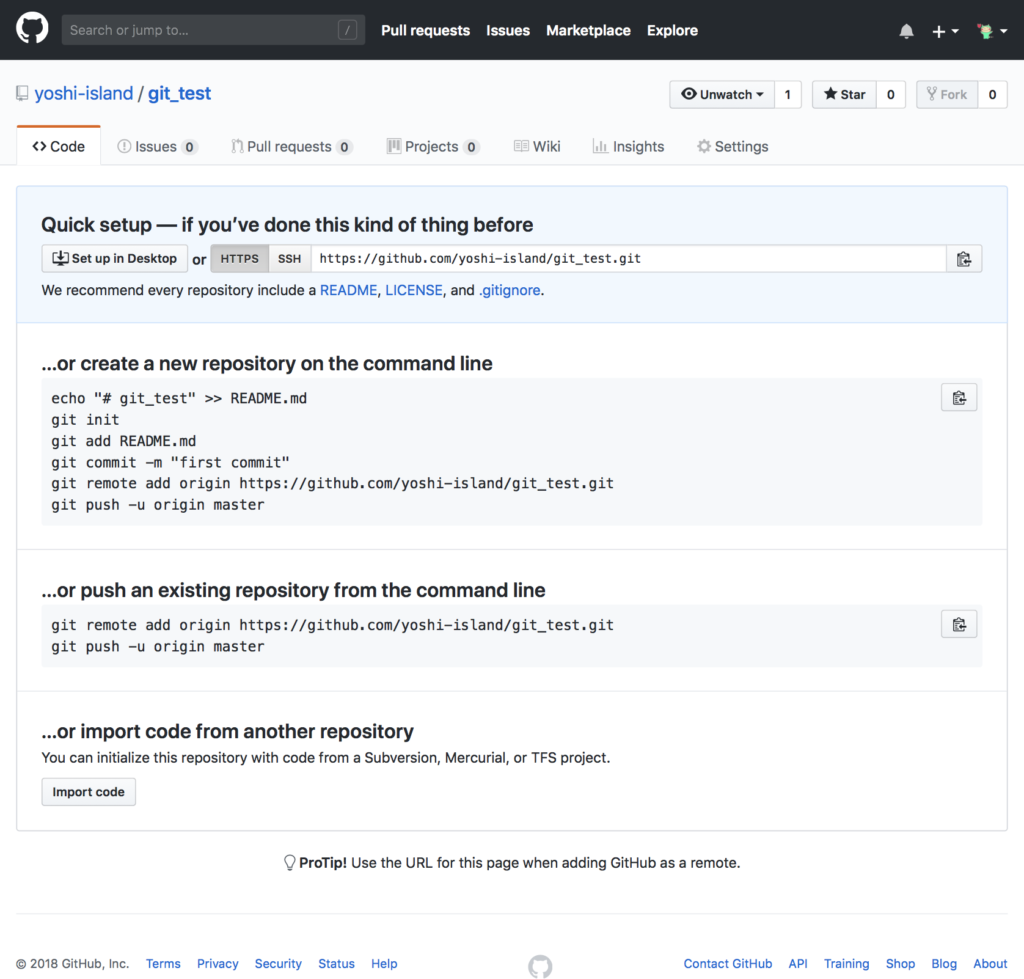Switch to the repository Pull requests tab
The height and width of the screenshot is (979, 1024).
pos(291,146)
